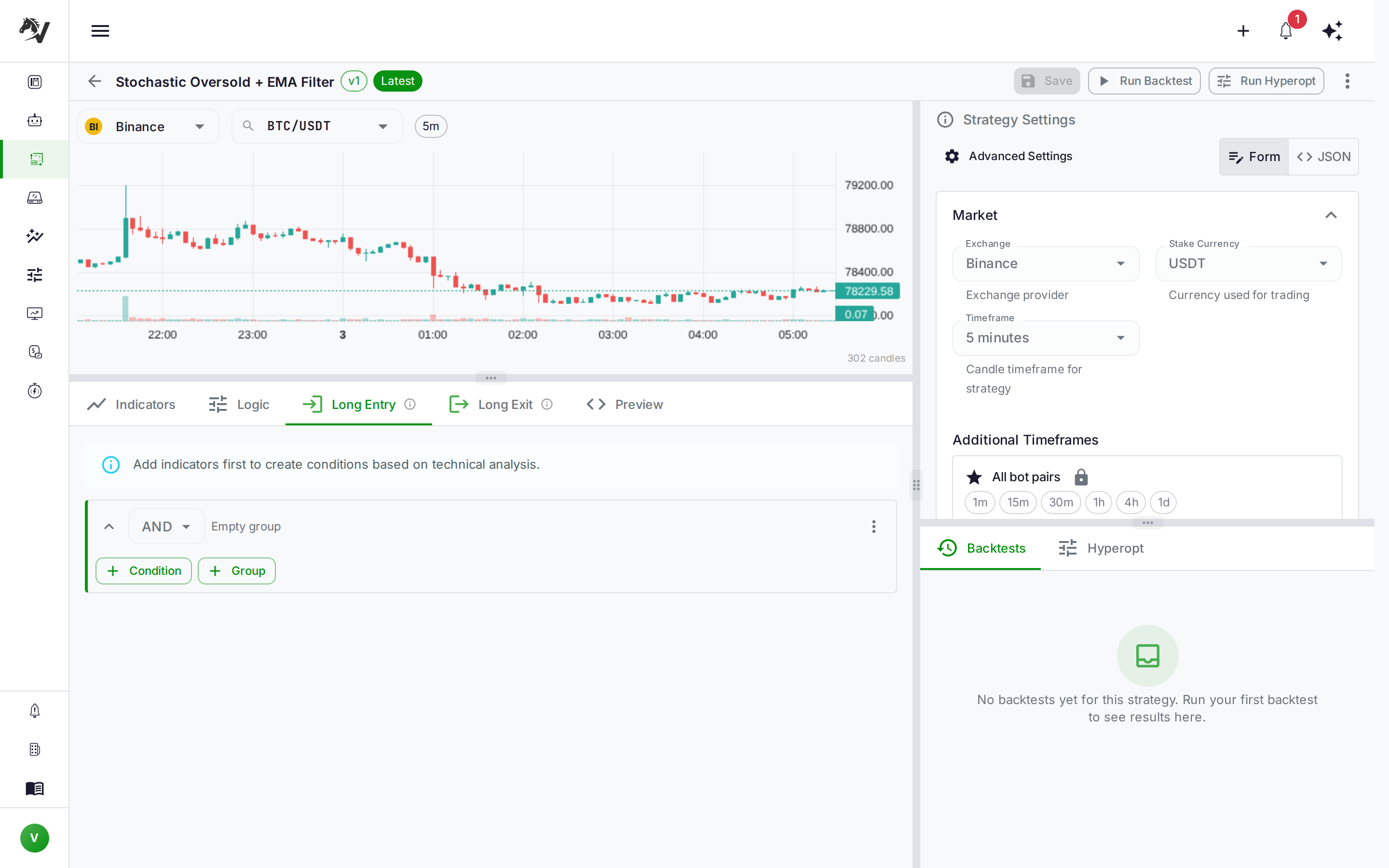The height and width of the screenshot is (868, 1389).
Task: Click the Save button
Action: (1047, 81)
